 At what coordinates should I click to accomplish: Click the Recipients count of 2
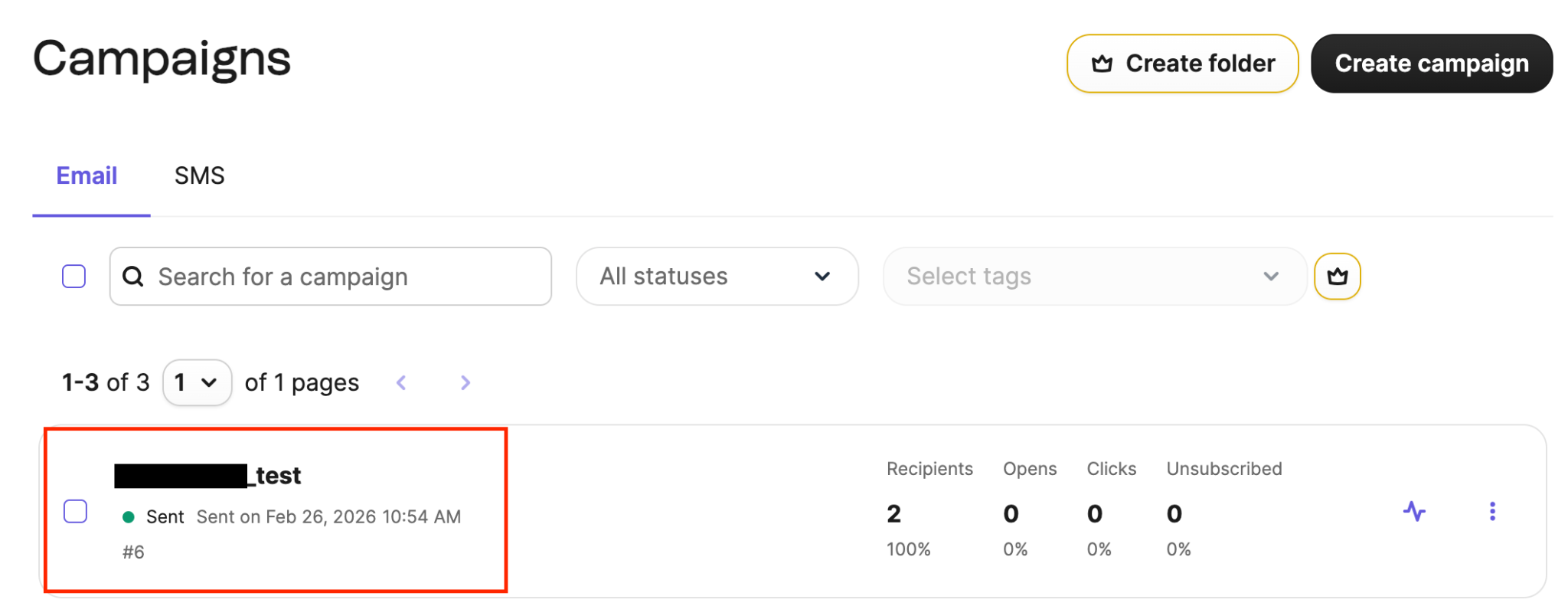click(x=893, y=513)
